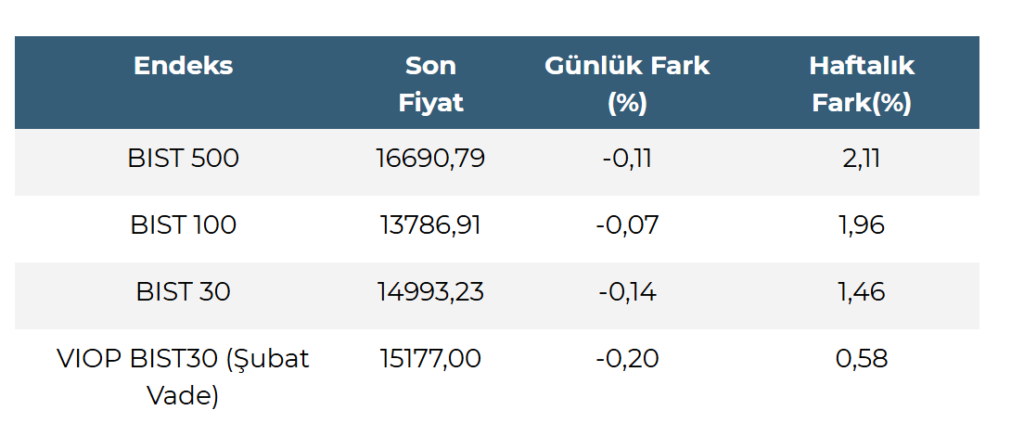Click the daily change -0,20
Viewport: 1024px width, 423px height.
click(x=627, y=358)
